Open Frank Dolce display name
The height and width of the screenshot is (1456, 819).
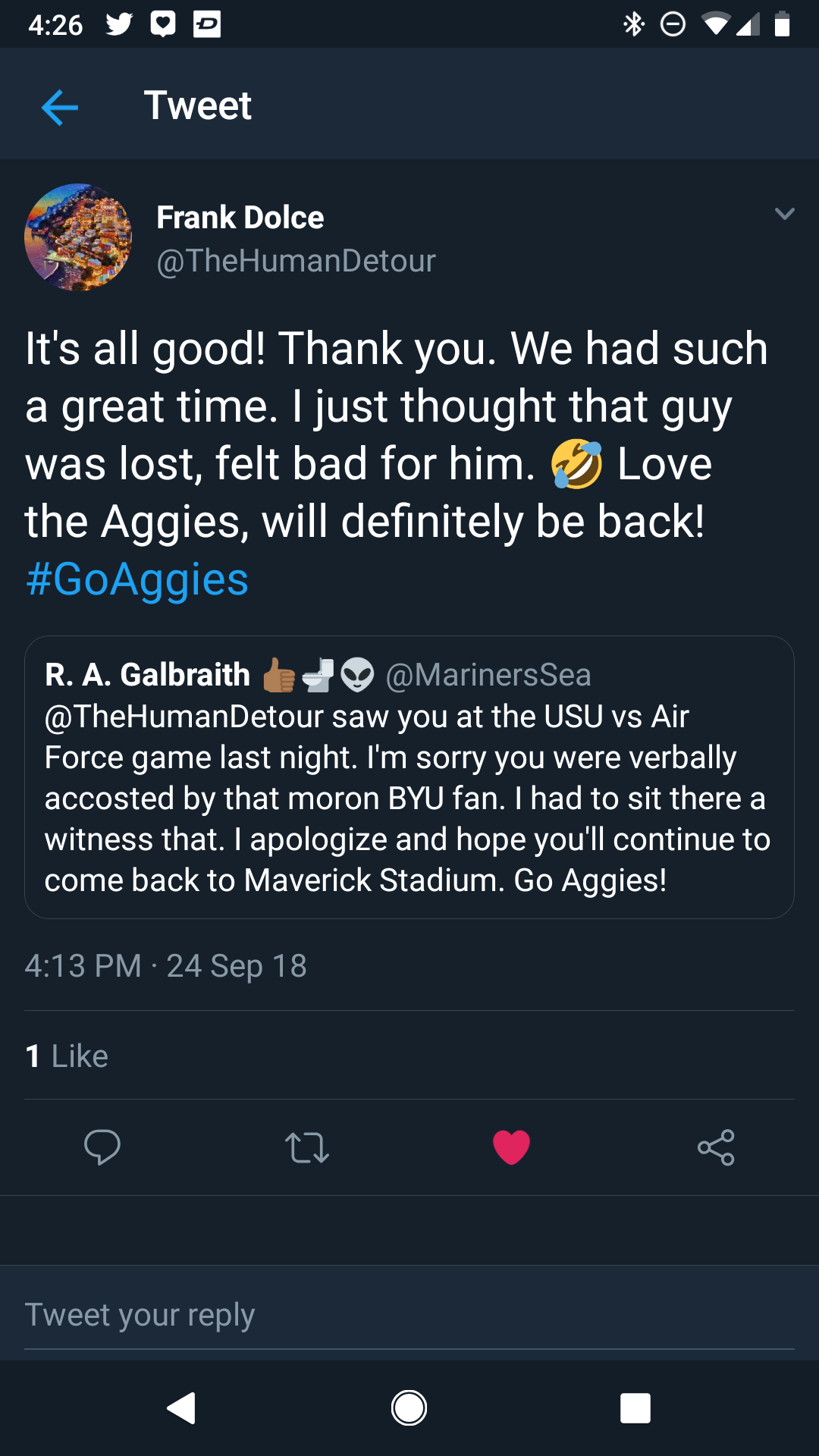pos(240,218)
